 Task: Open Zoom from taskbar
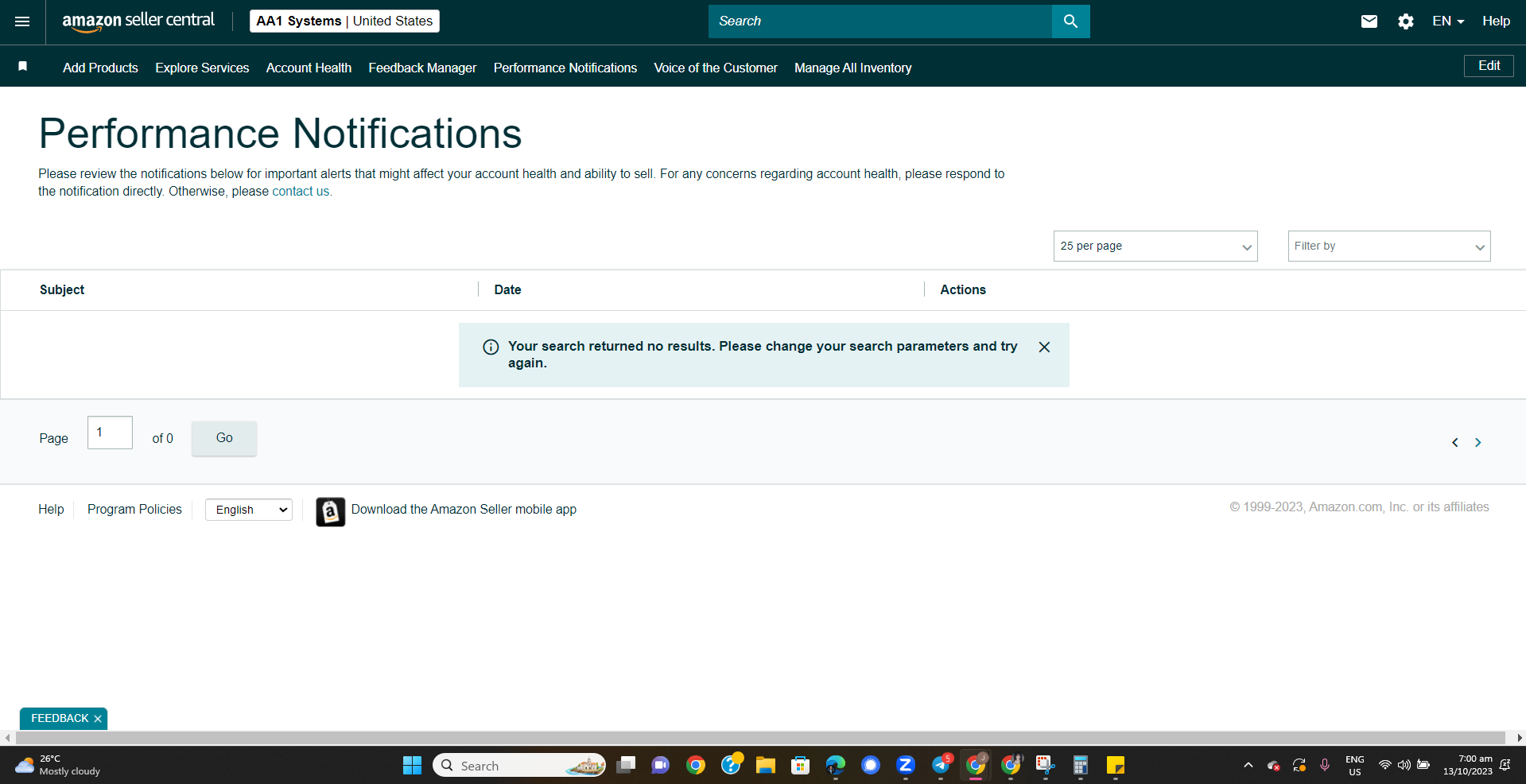[x=906, y=765]
